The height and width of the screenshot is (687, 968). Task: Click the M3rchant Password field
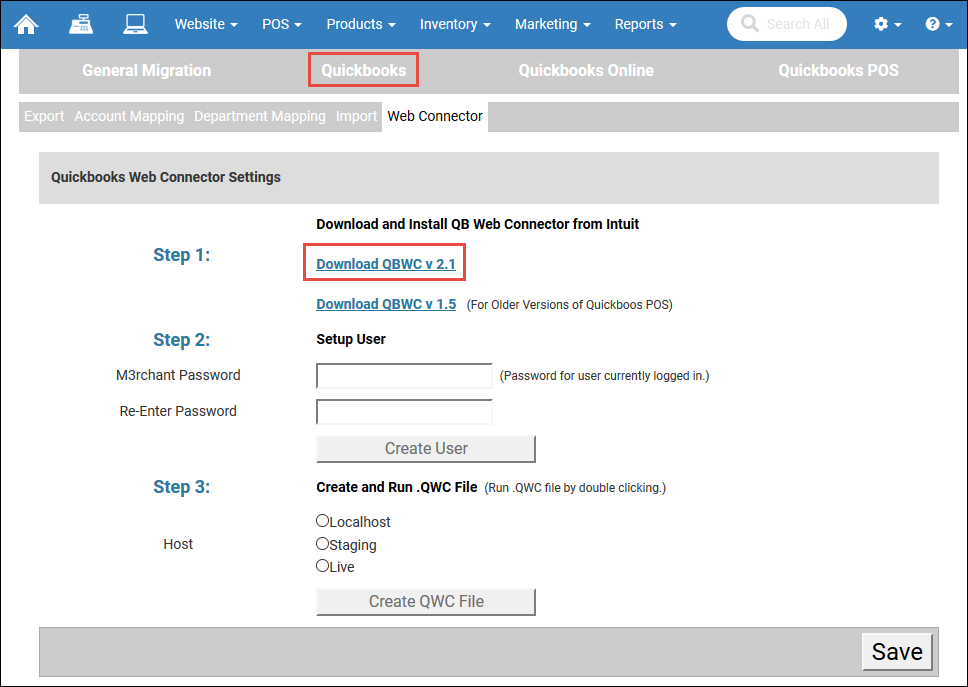click(404, 375)
